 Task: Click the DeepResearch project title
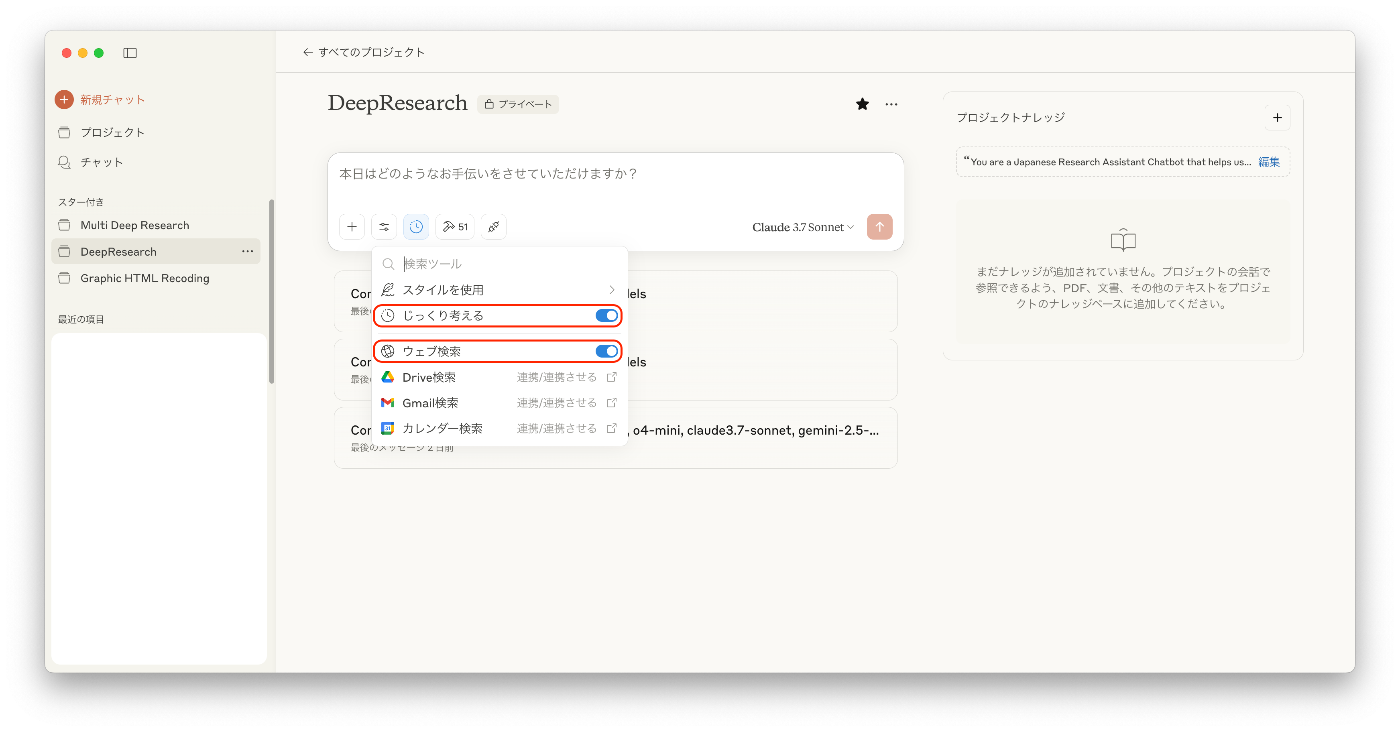(398, 103)
